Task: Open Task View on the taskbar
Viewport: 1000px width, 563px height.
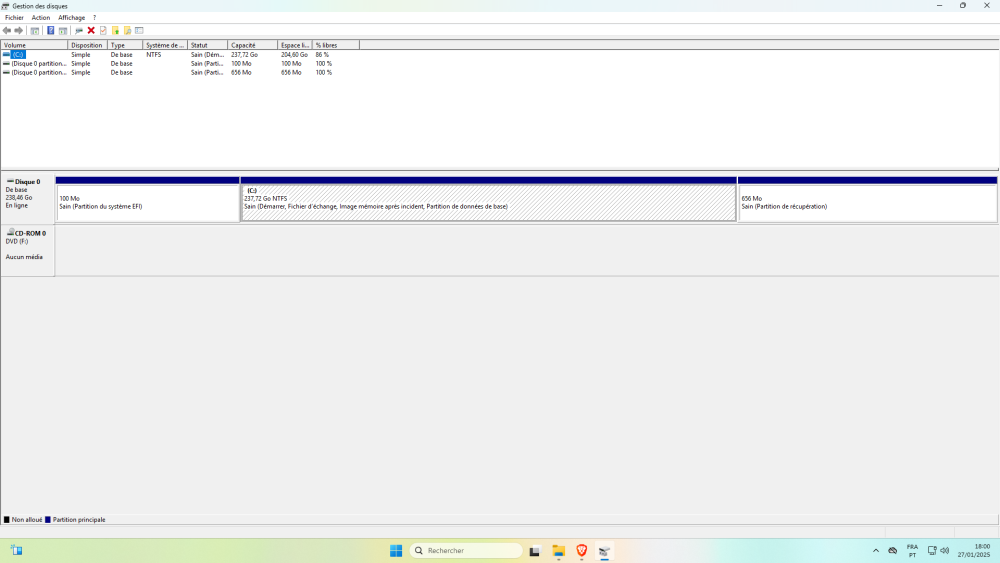Action: 534,551
